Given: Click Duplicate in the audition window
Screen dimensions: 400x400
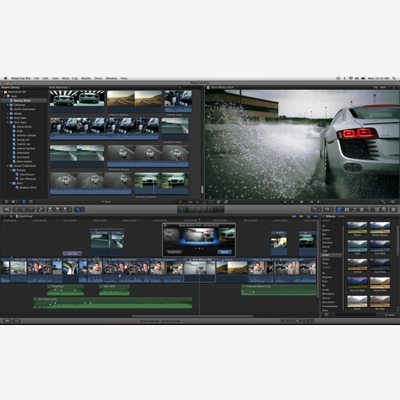Looking at the screenshot, I should pyautogui.click(x=174, y=252).
